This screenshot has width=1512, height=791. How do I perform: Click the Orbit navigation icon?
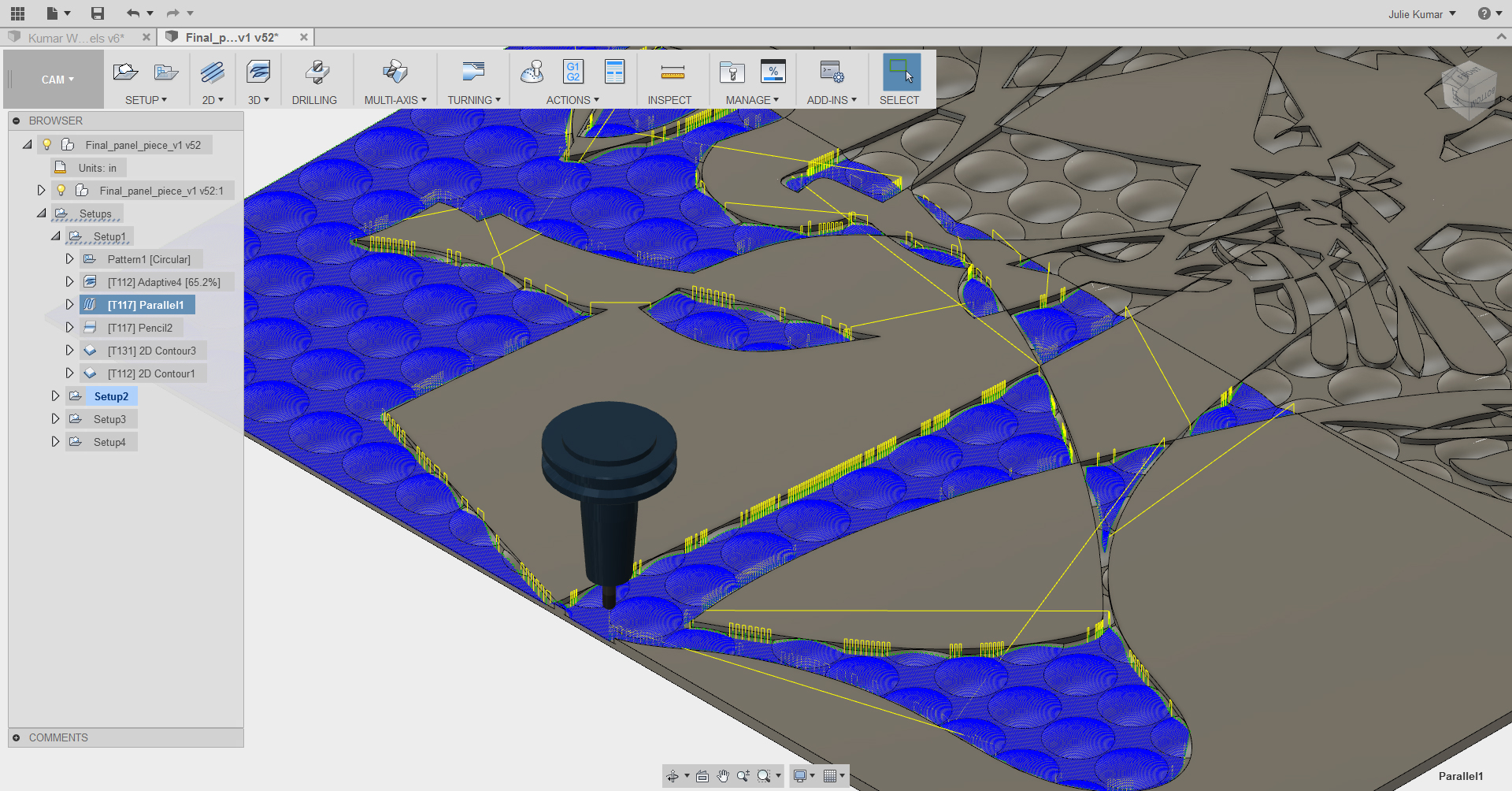click(673, 776)
